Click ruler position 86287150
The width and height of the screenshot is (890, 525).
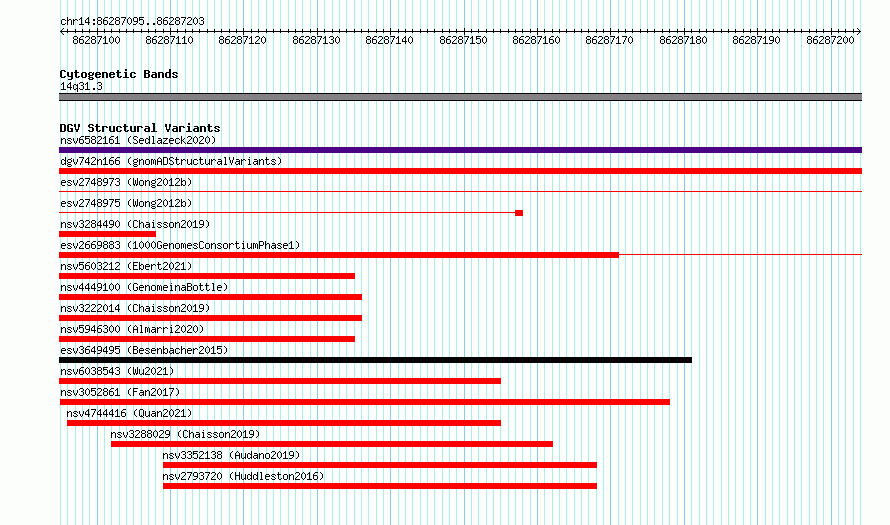pos(463,40)
